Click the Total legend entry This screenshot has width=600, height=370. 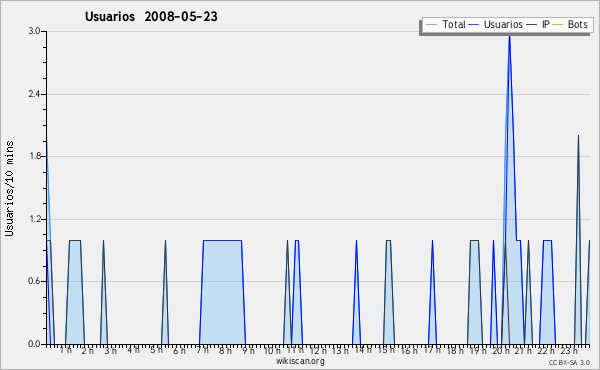tap(445, 24)
